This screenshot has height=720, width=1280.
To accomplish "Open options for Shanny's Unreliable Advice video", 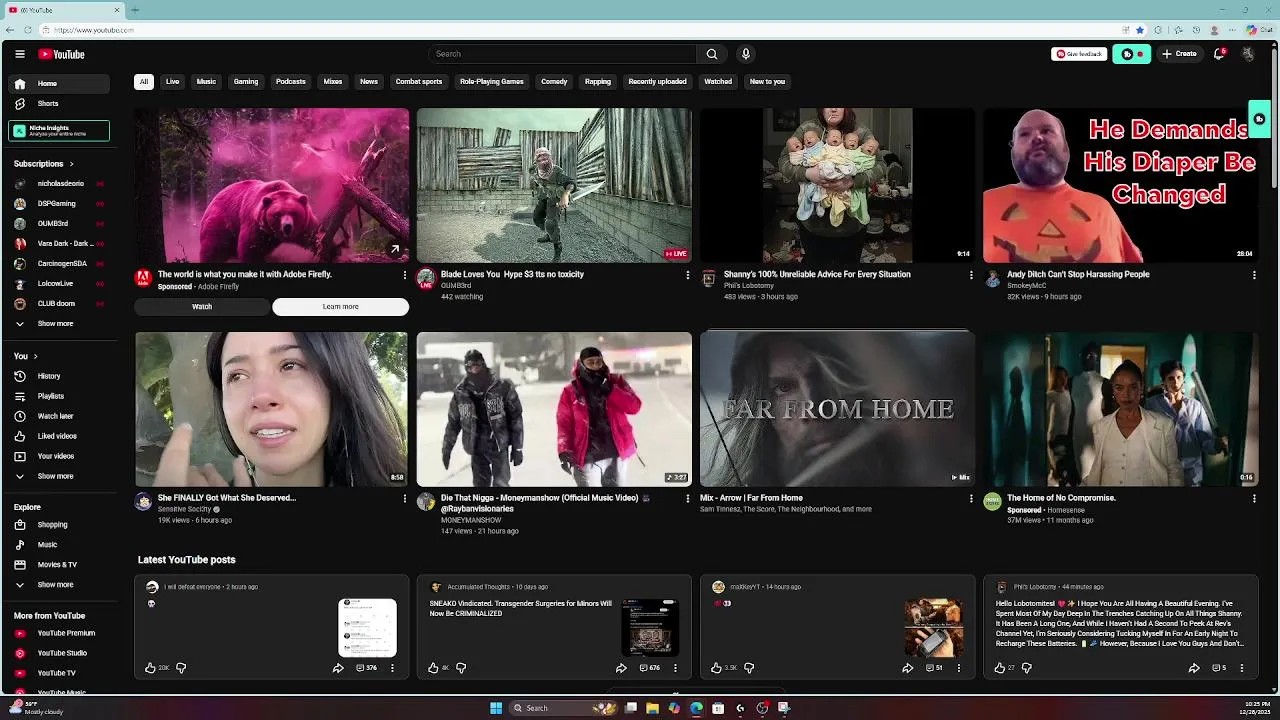I will (970, 275).
